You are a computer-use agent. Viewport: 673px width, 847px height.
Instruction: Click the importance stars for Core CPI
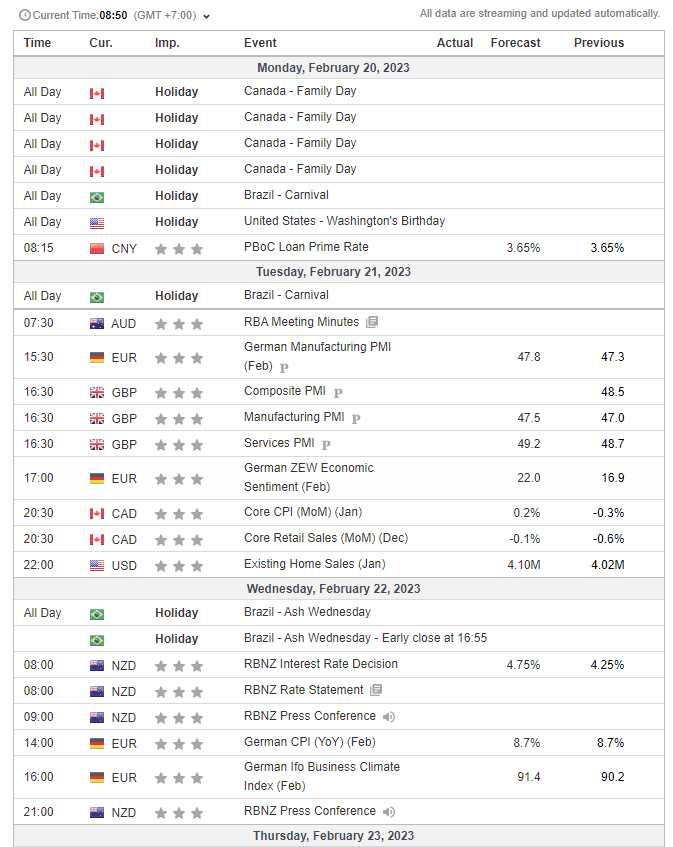[179, 514]
